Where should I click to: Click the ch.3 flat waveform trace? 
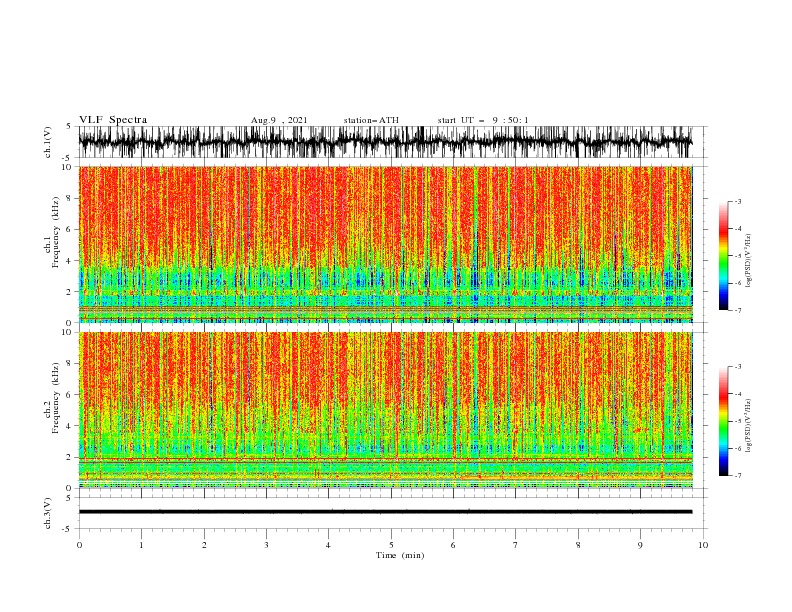click(x=385, y=512)
